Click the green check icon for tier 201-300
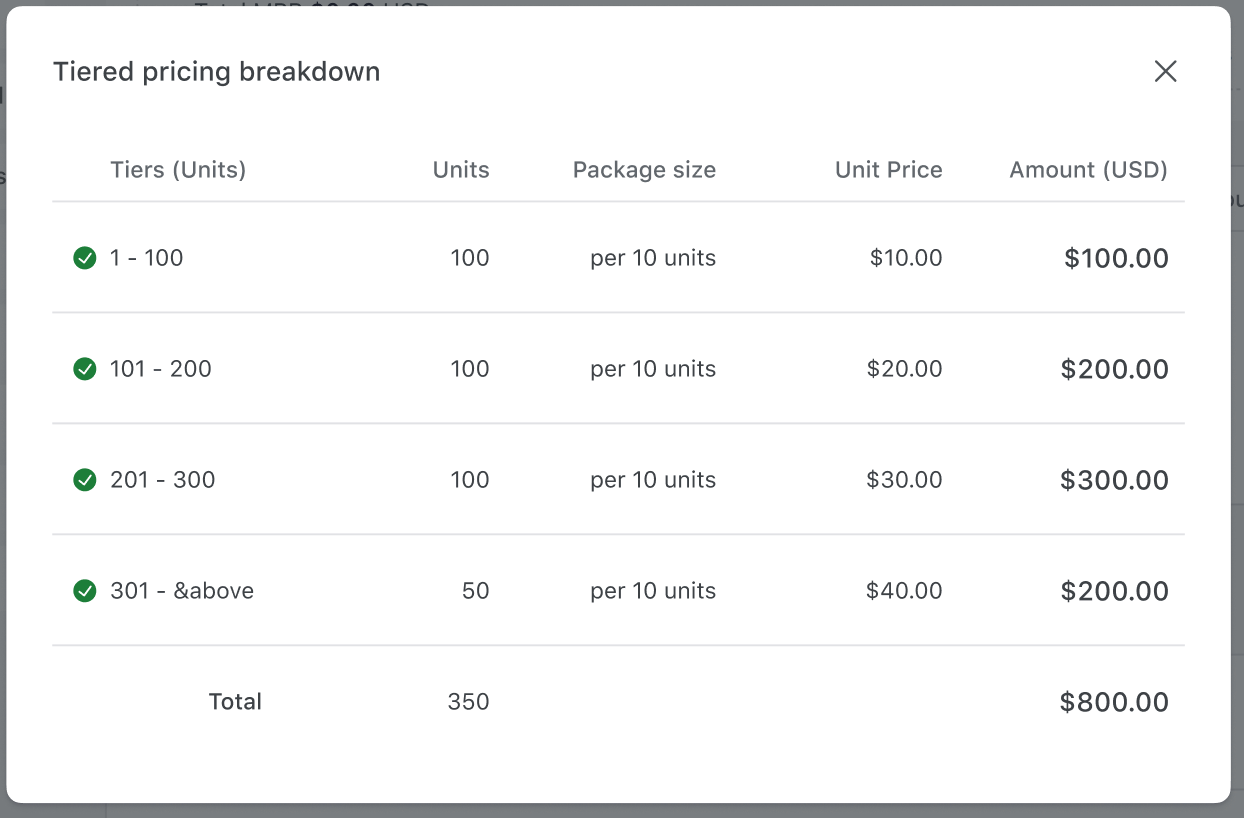Viewport: 1244px width, 818px height. [x=85, y=479]
